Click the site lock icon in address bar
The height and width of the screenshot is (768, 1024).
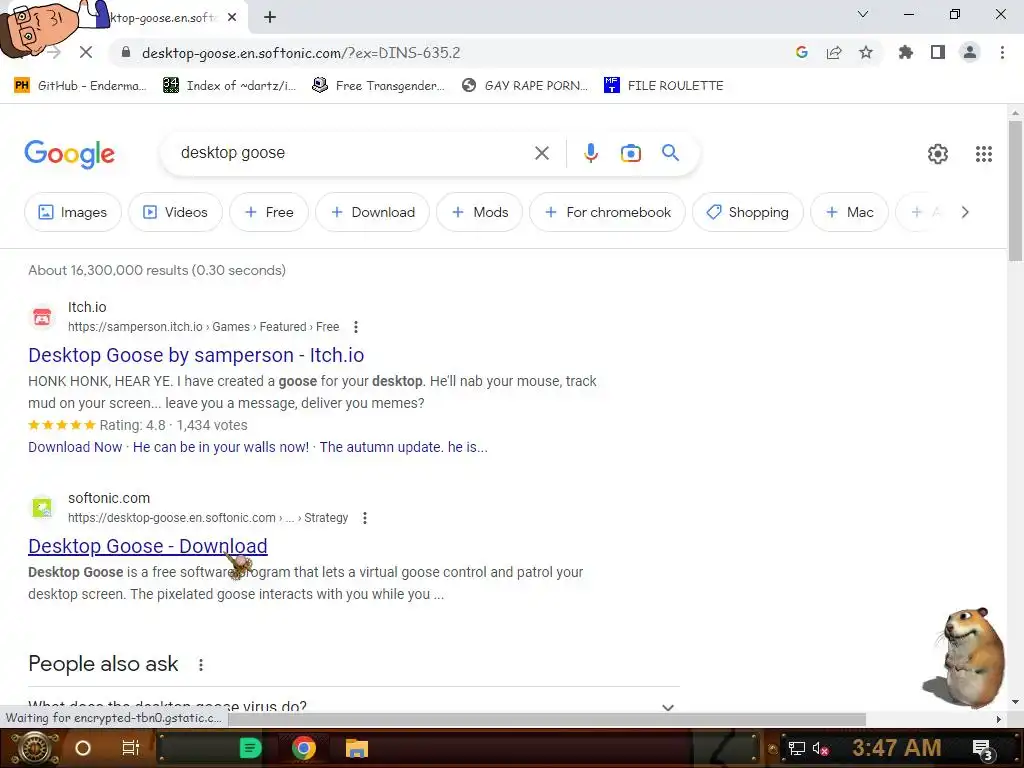(126, 52)
